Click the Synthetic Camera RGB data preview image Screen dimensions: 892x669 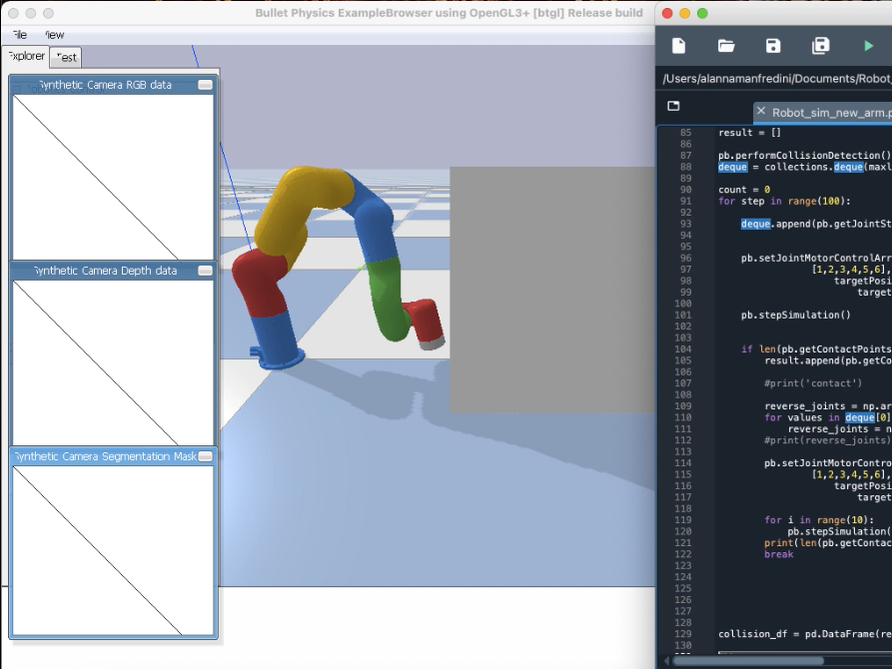point(112,176)
